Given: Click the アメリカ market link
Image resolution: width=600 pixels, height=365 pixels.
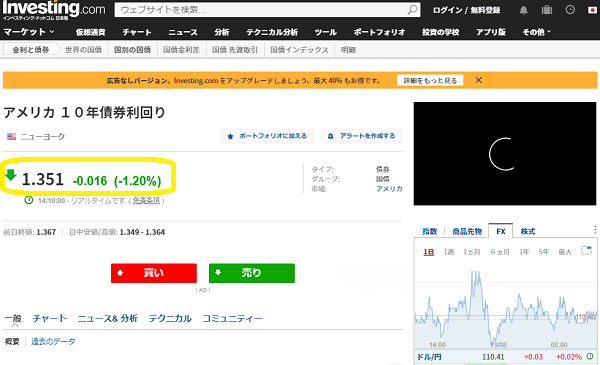Looking at the screenshot, I should pyautogui.click(x=389, y=189).
